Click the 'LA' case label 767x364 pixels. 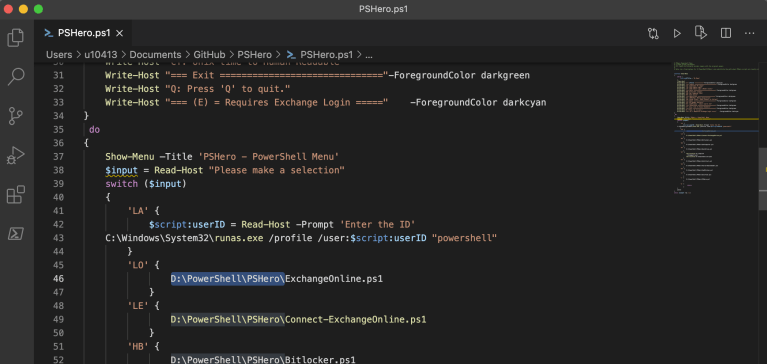click(137, 211)
